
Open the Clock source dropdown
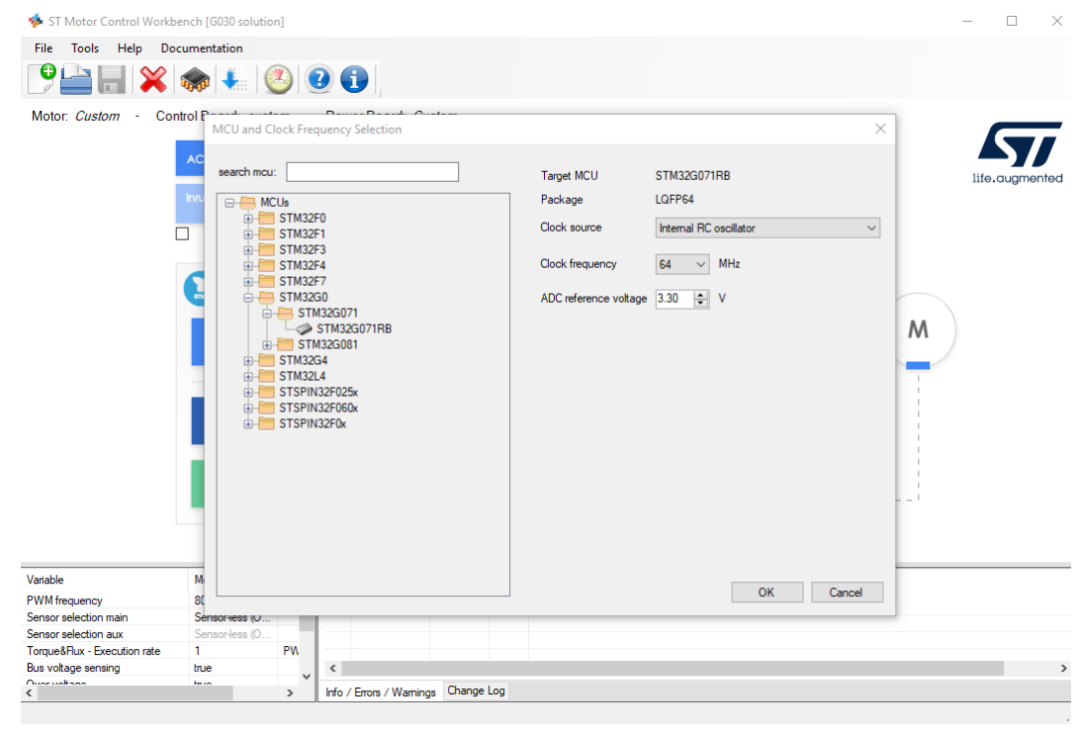click(767, 228)
